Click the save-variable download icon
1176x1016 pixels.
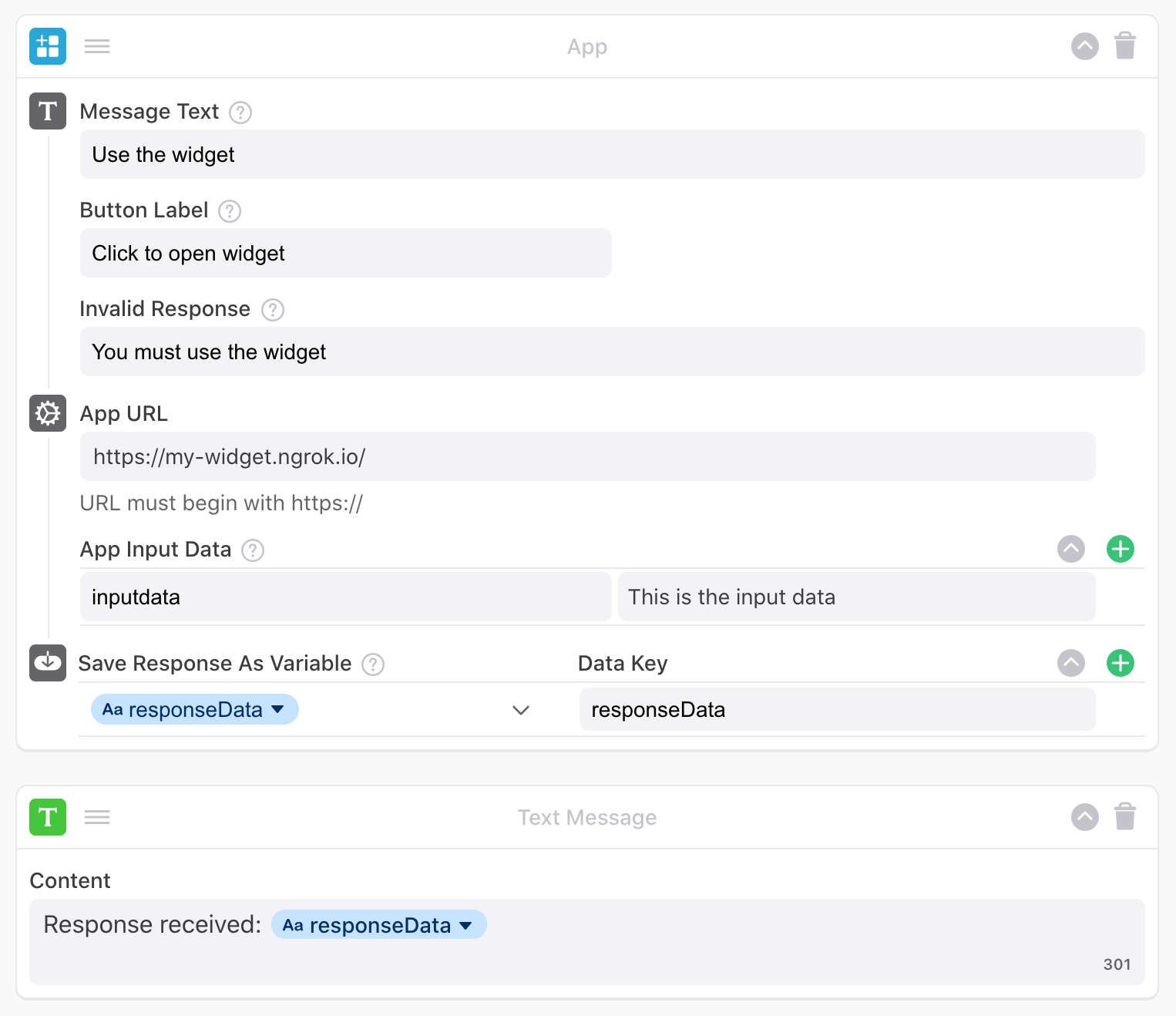tap(47, 663)
